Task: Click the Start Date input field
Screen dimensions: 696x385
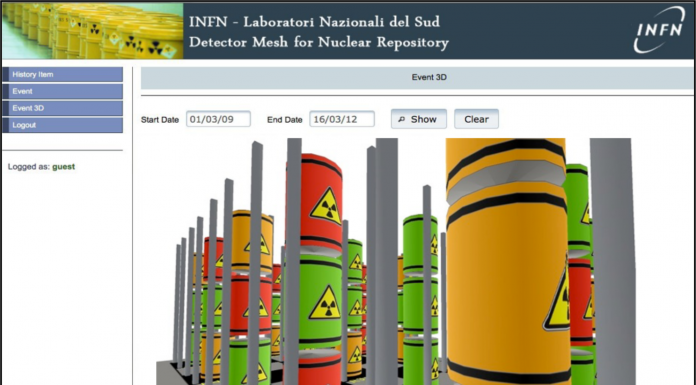Action: [218, 119]
